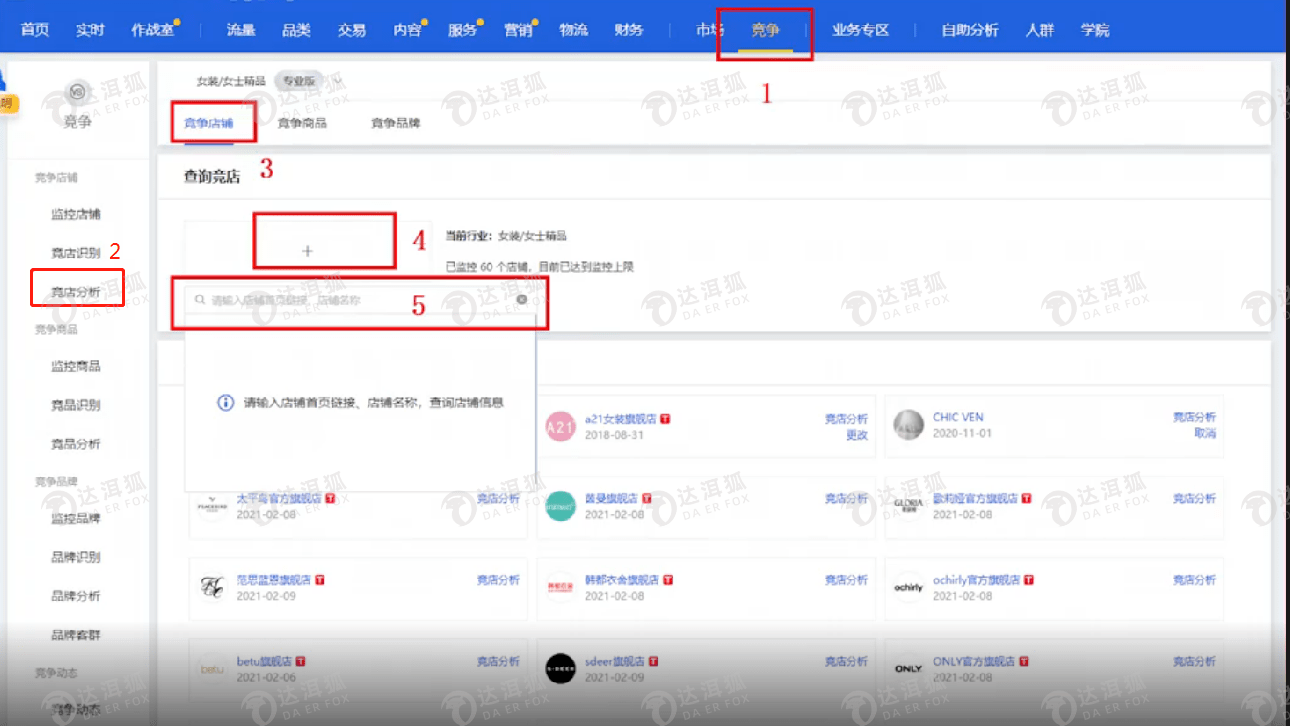Click the CHIC VEN store avatar

pyautogui.click(x=909, y=425)
